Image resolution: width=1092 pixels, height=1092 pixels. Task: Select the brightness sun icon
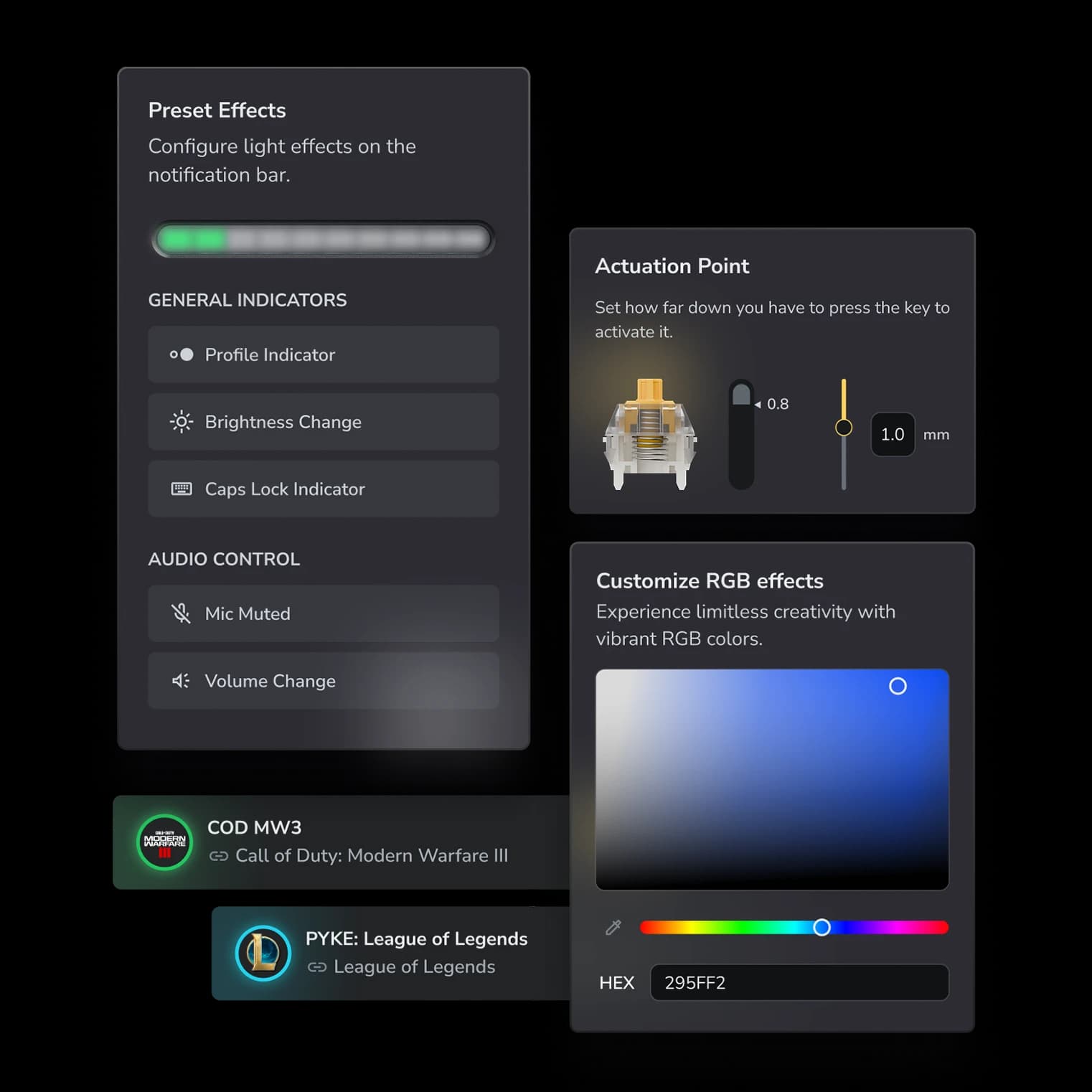pyautogui.click(x=182, y=422)
